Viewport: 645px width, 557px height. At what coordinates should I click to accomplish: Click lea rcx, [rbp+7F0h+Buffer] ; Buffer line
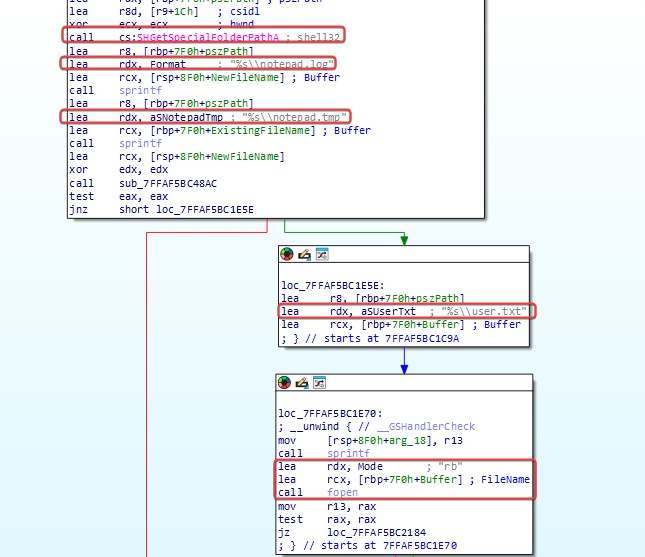pos(401,325)
